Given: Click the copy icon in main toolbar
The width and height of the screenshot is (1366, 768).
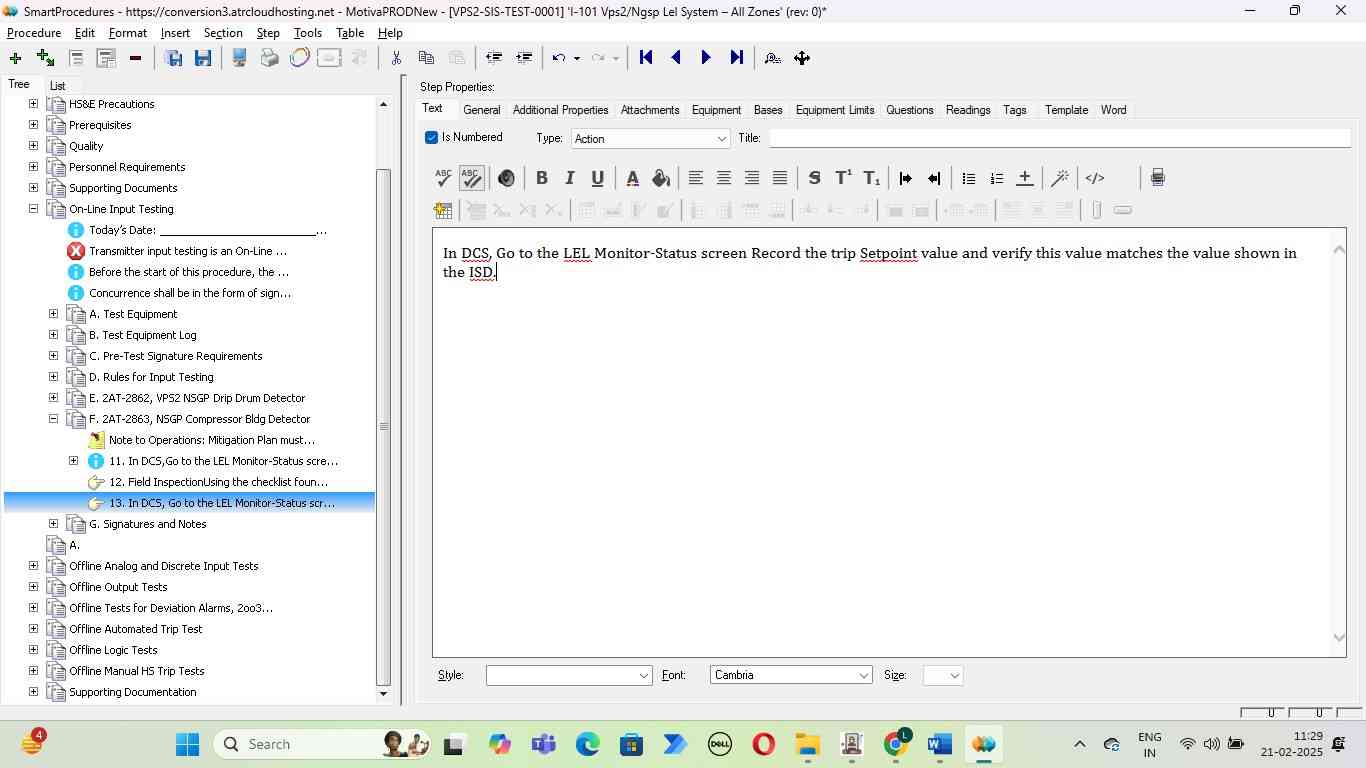Looking at the screenshot, I should point(426,58).
